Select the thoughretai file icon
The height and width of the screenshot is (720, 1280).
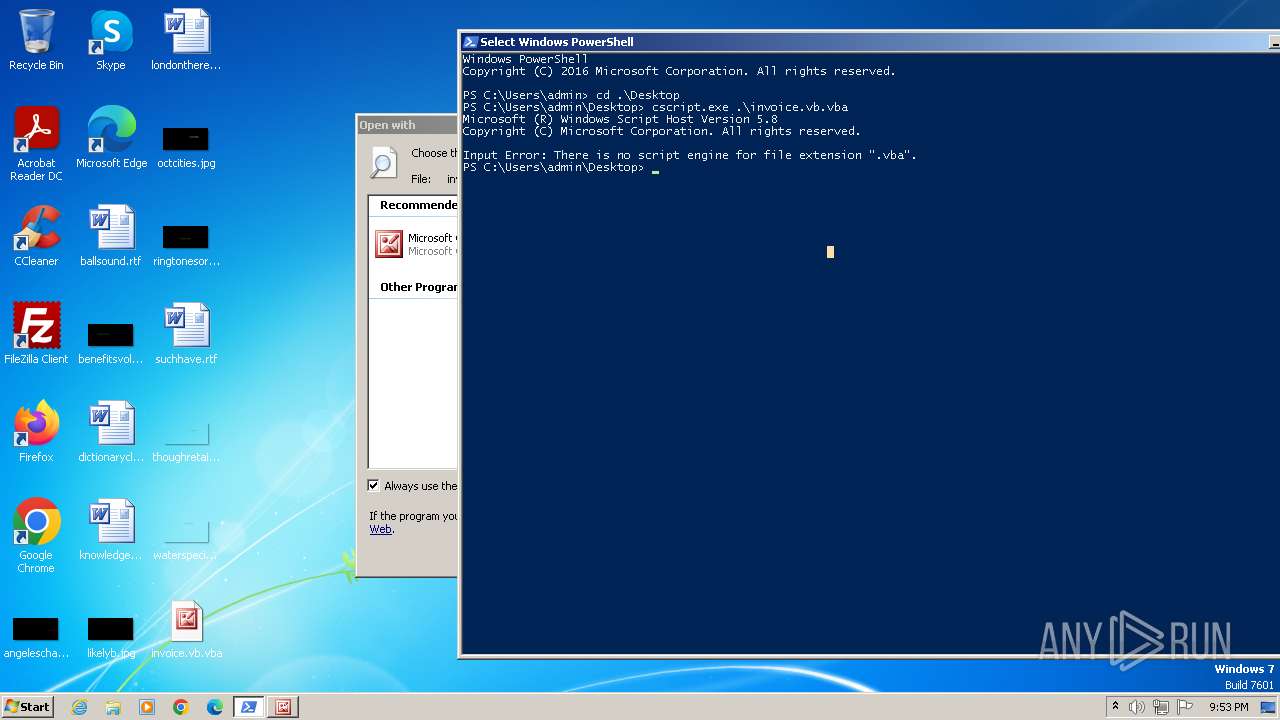coord(186,440)
